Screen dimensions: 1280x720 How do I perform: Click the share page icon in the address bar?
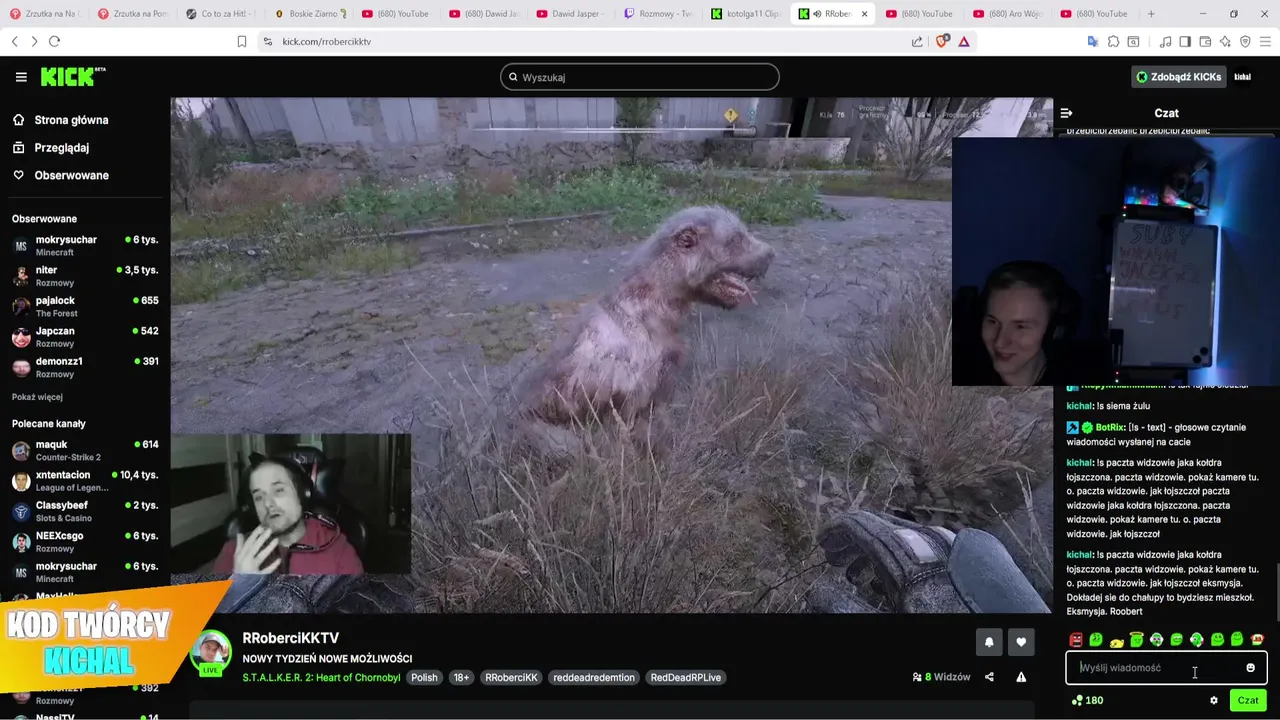[x=917, y=41]
